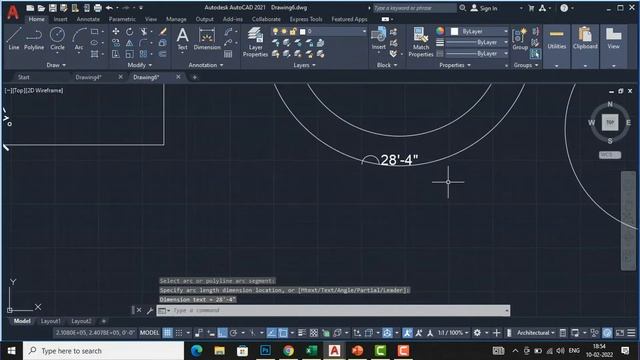640x360 pixels.
Task: Toggle 2D object snap in status bar
Action: tap(283, 333)
